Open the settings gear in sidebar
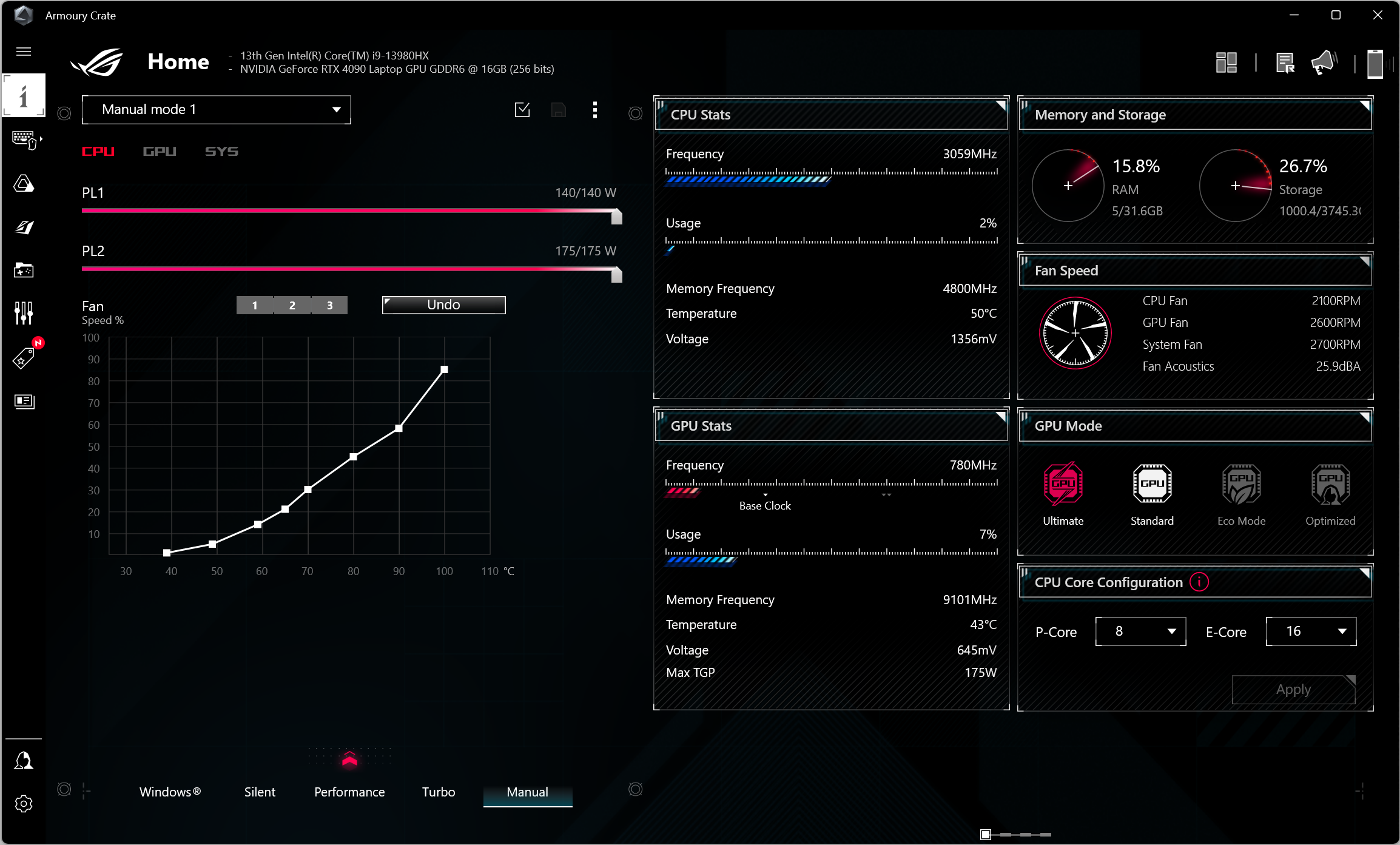 [24, 804]
